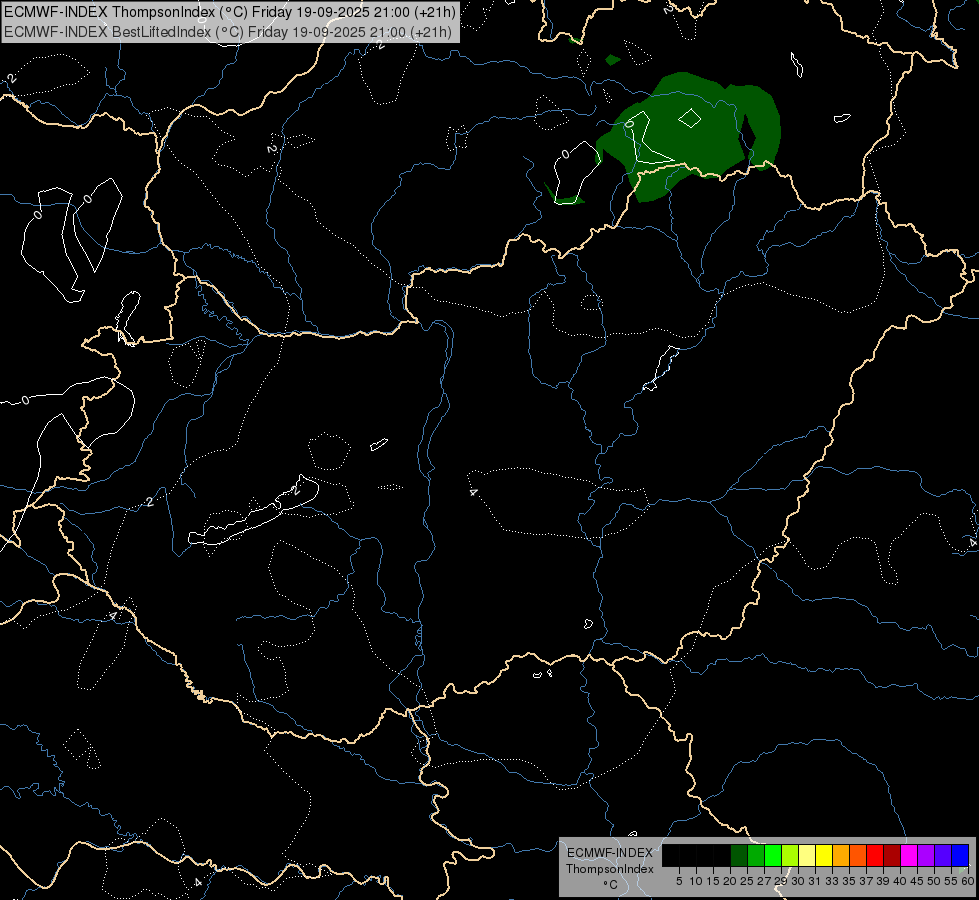Select the bright green 27-29 legend swatch
This screenshot has width=979, height=900.
[x=773, y=855]
